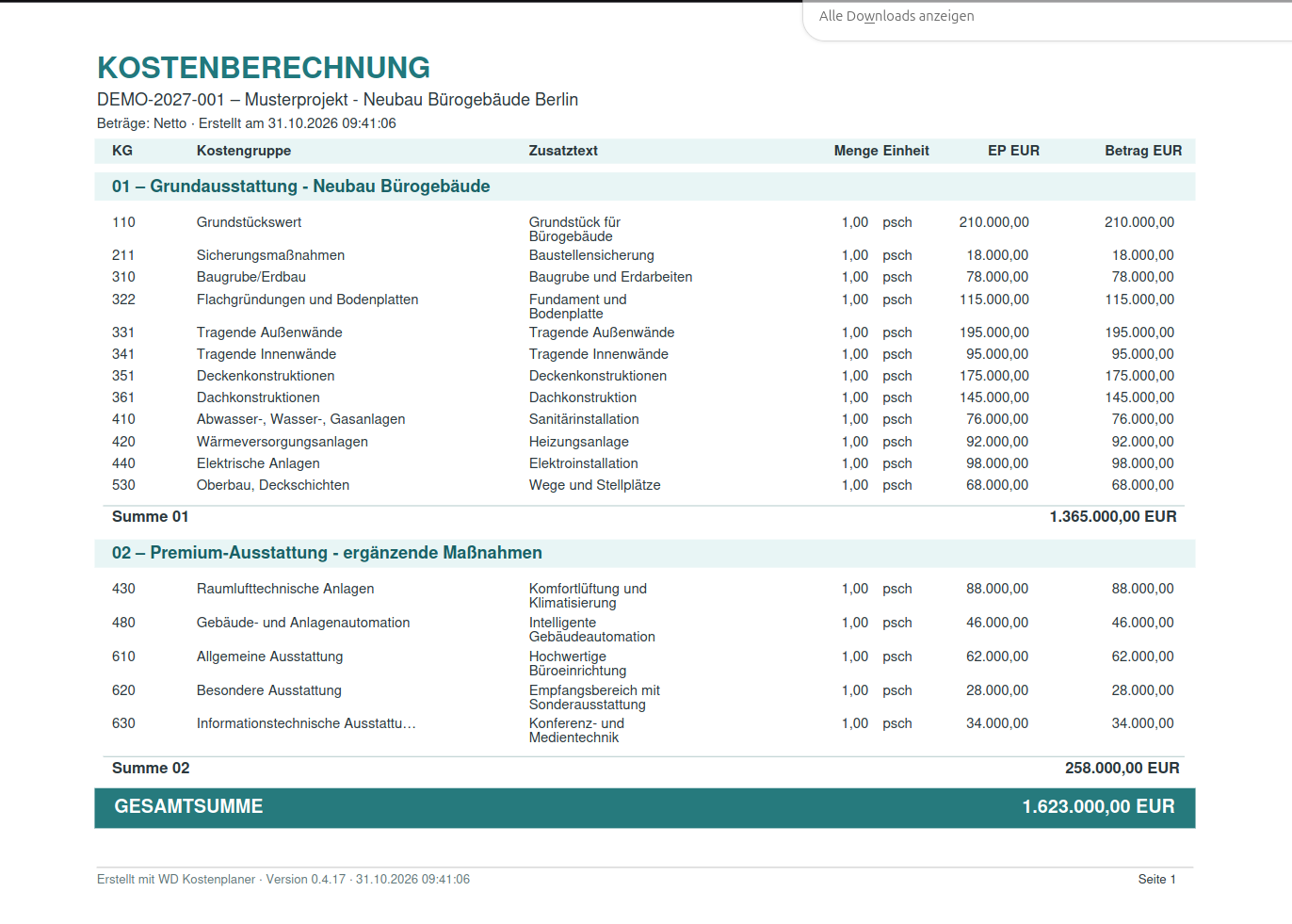Screen dimensions: 1292x924
Task: Click the 'KG' column header
Action: tap(122, 151)
